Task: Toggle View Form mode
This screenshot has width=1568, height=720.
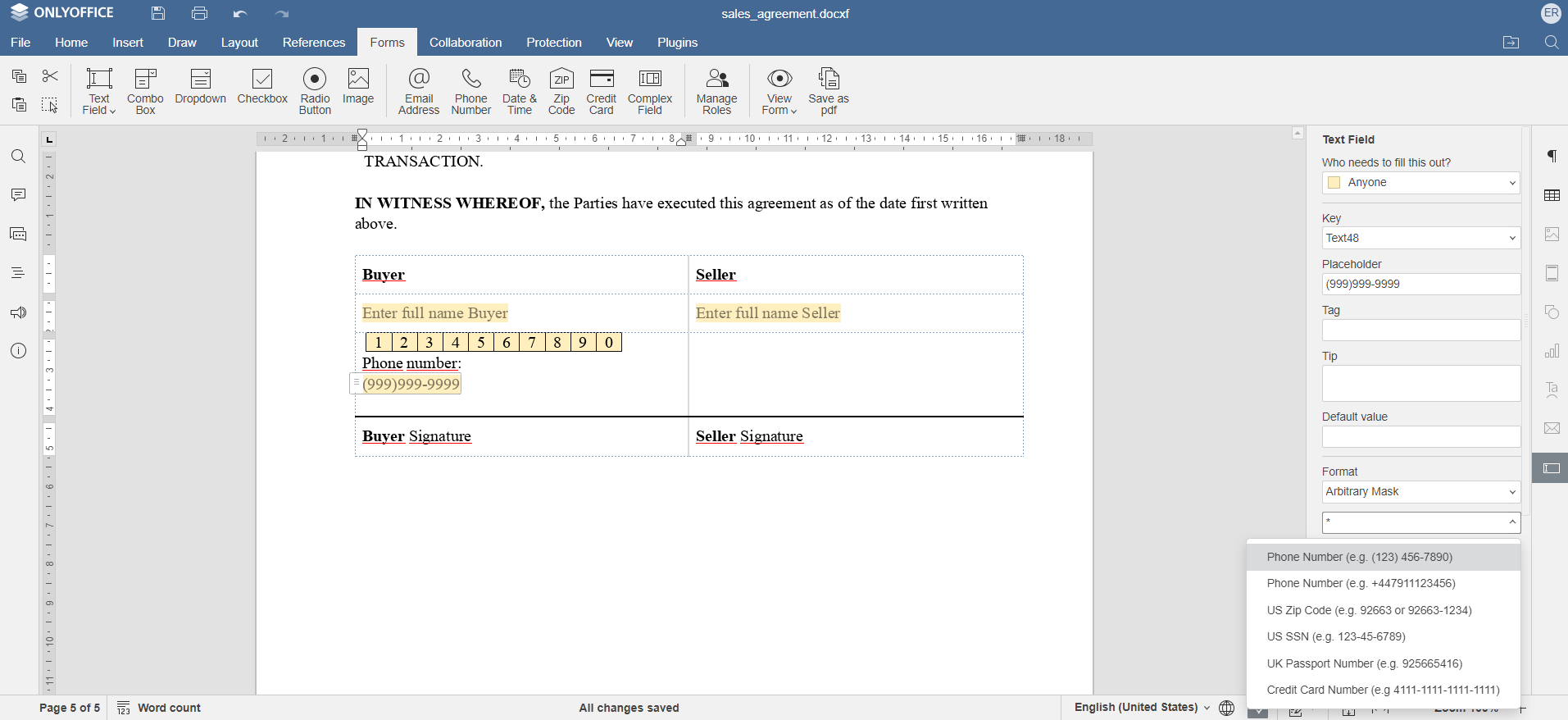Action: (779, 91)
